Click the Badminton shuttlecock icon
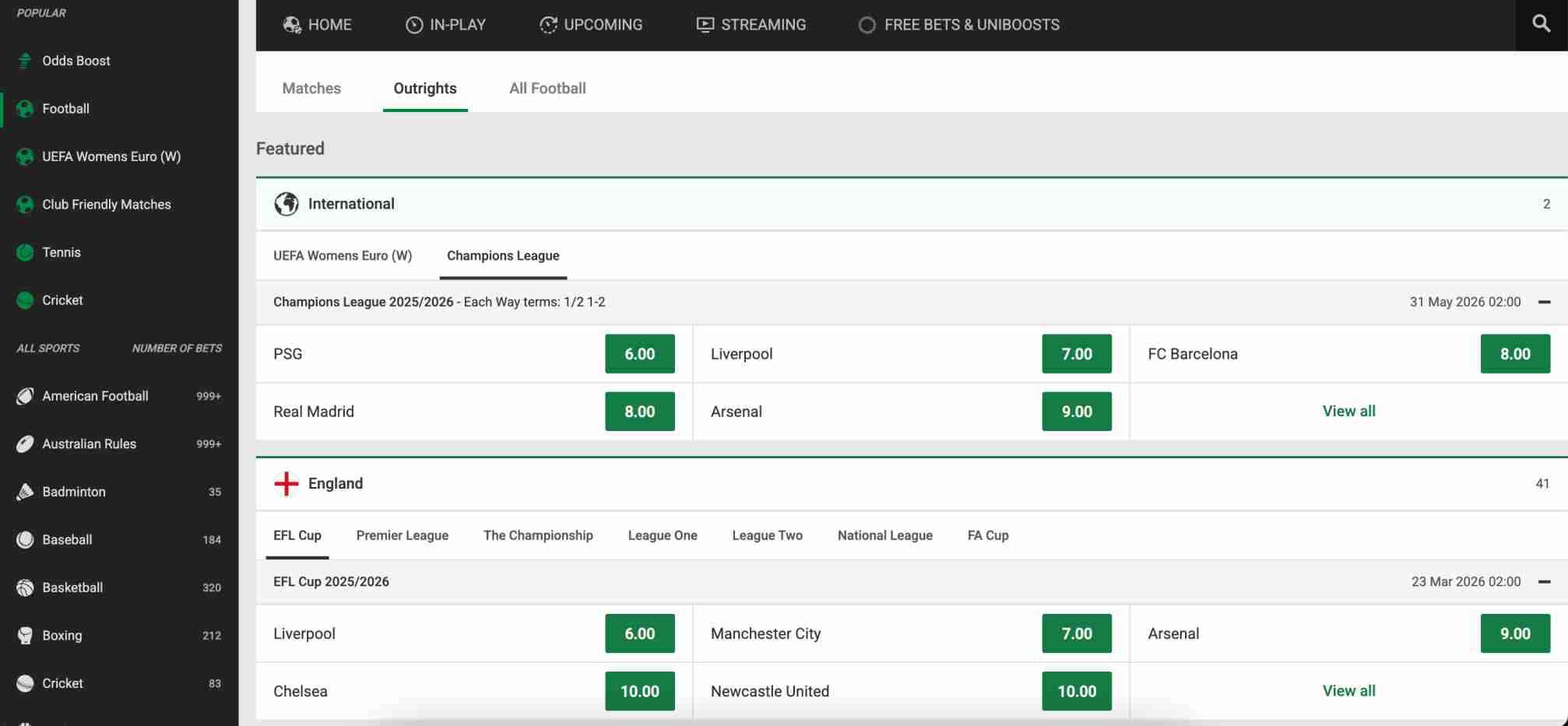The image size is (1568, 726). pyautogui.click(x=25, y=492)
